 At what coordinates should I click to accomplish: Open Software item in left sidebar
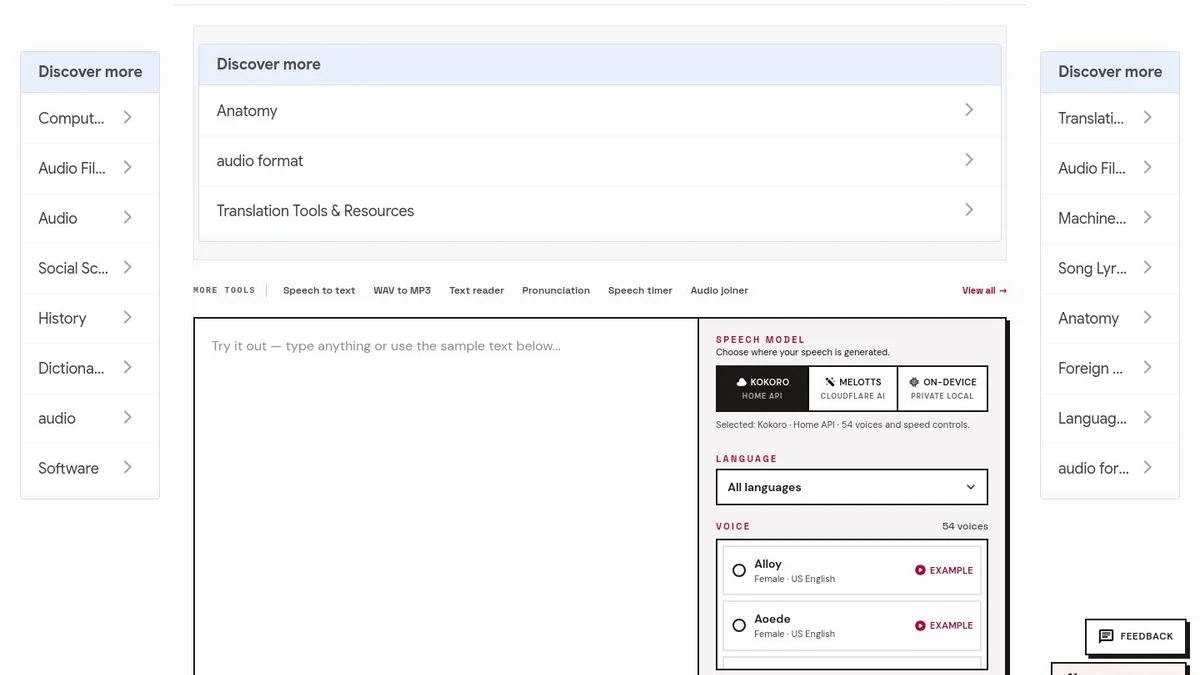tap(90, 468)
